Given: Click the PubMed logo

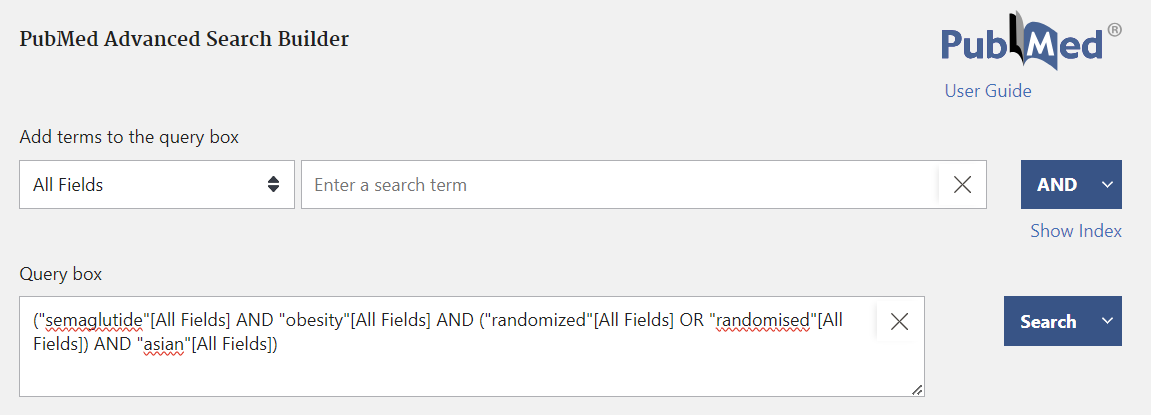Looking at the screenshot, I should pos(1031,42).
